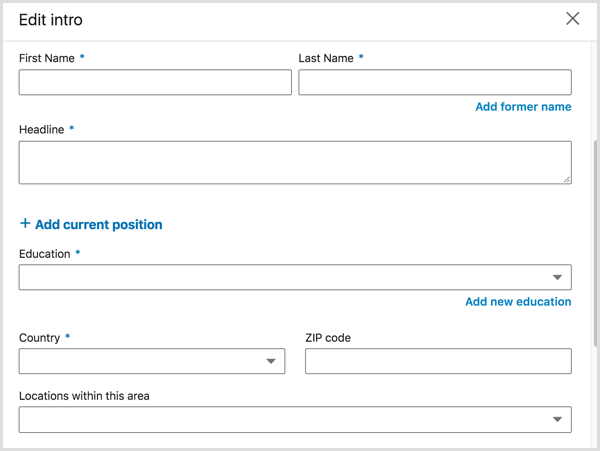
Task: Click the Add former name link
Action: pyautogui.click(x=523, y=107)
